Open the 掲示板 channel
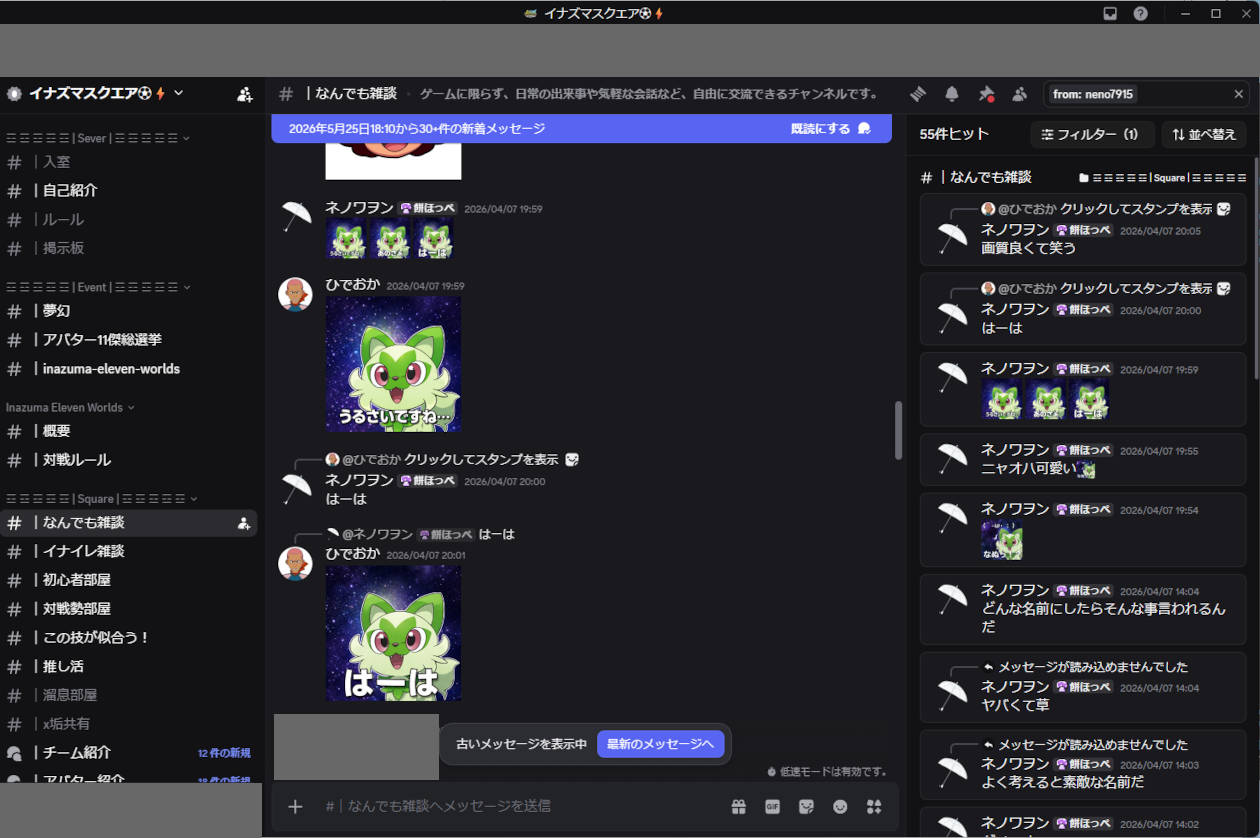The image size is (1260, 838). point(129,248)
